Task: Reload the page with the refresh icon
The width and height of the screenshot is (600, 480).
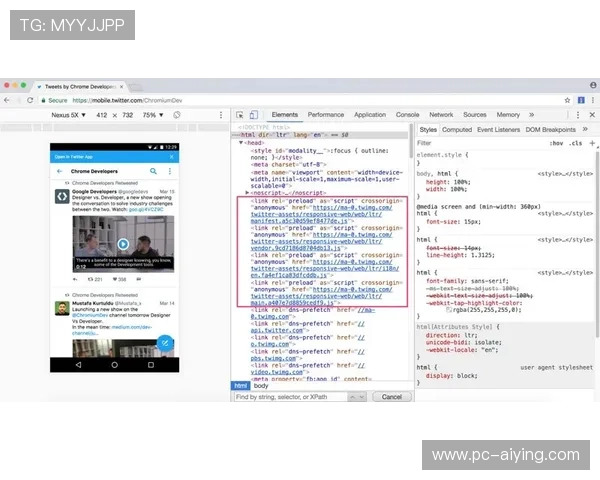Action: 28,100
